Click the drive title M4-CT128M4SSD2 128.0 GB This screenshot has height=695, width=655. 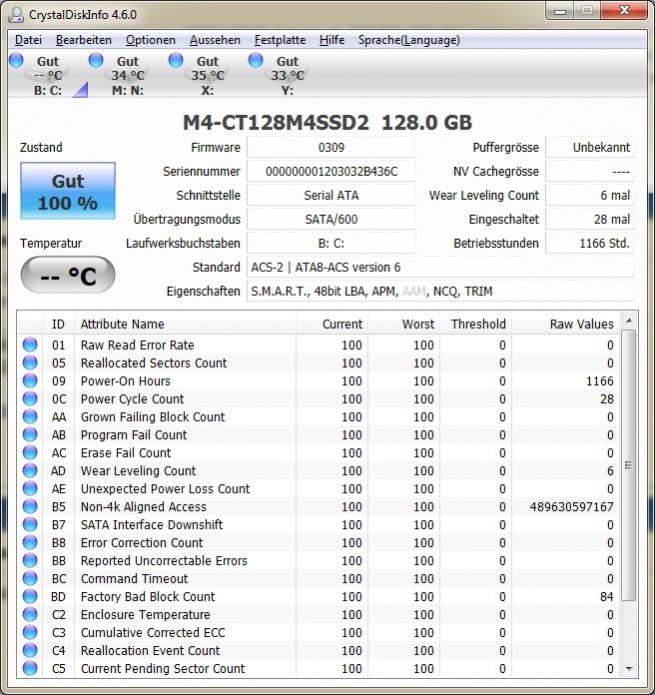[x=328, y=122]
